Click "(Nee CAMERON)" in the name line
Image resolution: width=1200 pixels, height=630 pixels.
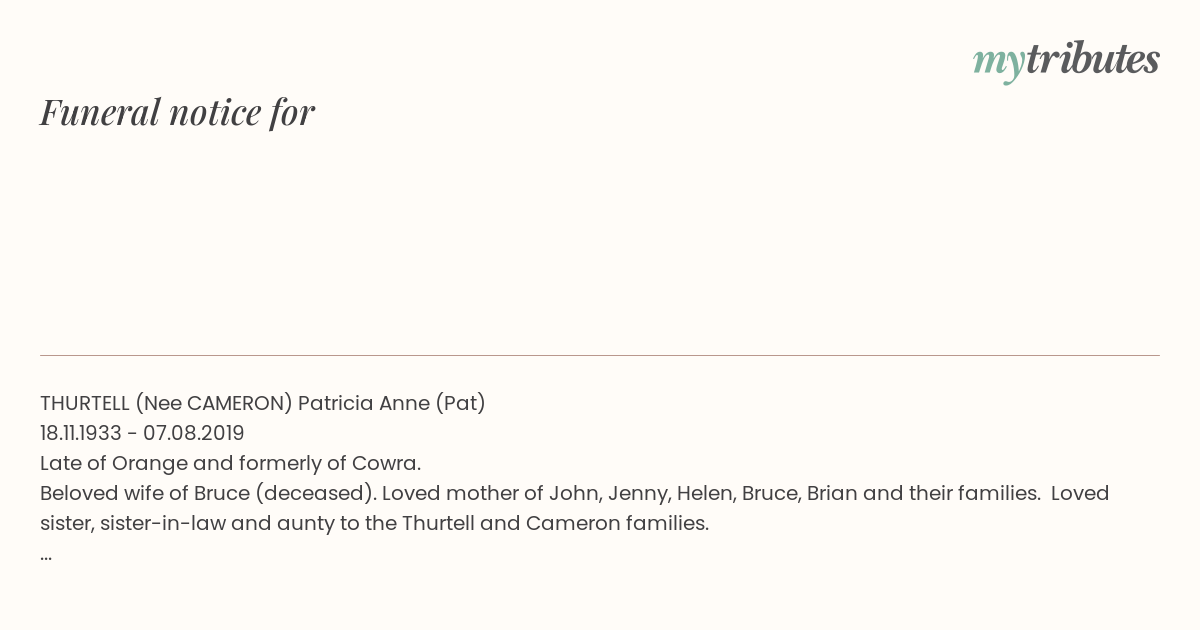(214, 403)
